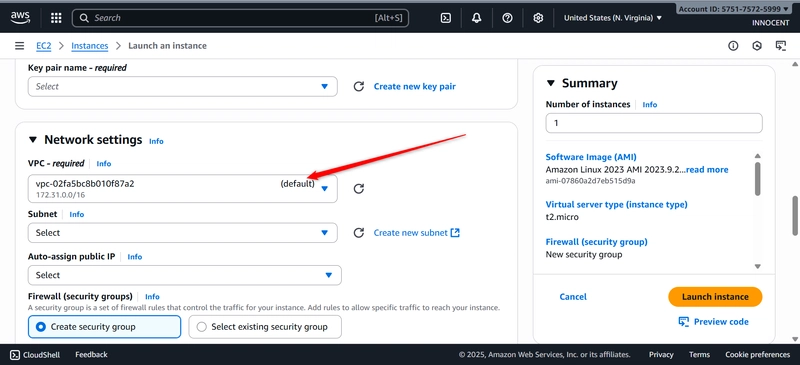The image size is (800, 365).
Task: Collapse the Network settings section
Action: point(33,140)
